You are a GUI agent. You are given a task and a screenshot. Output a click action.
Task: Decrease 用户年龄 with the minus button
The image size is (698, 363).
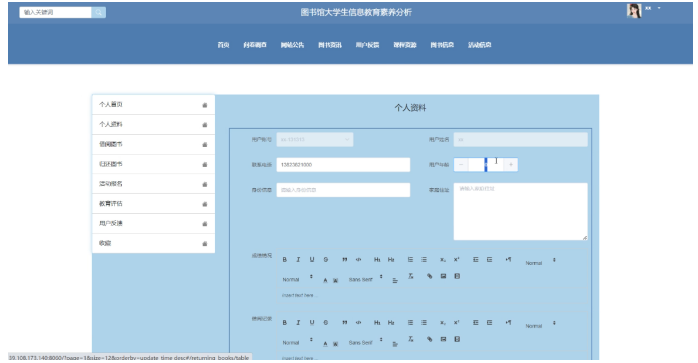click(461, 165)
